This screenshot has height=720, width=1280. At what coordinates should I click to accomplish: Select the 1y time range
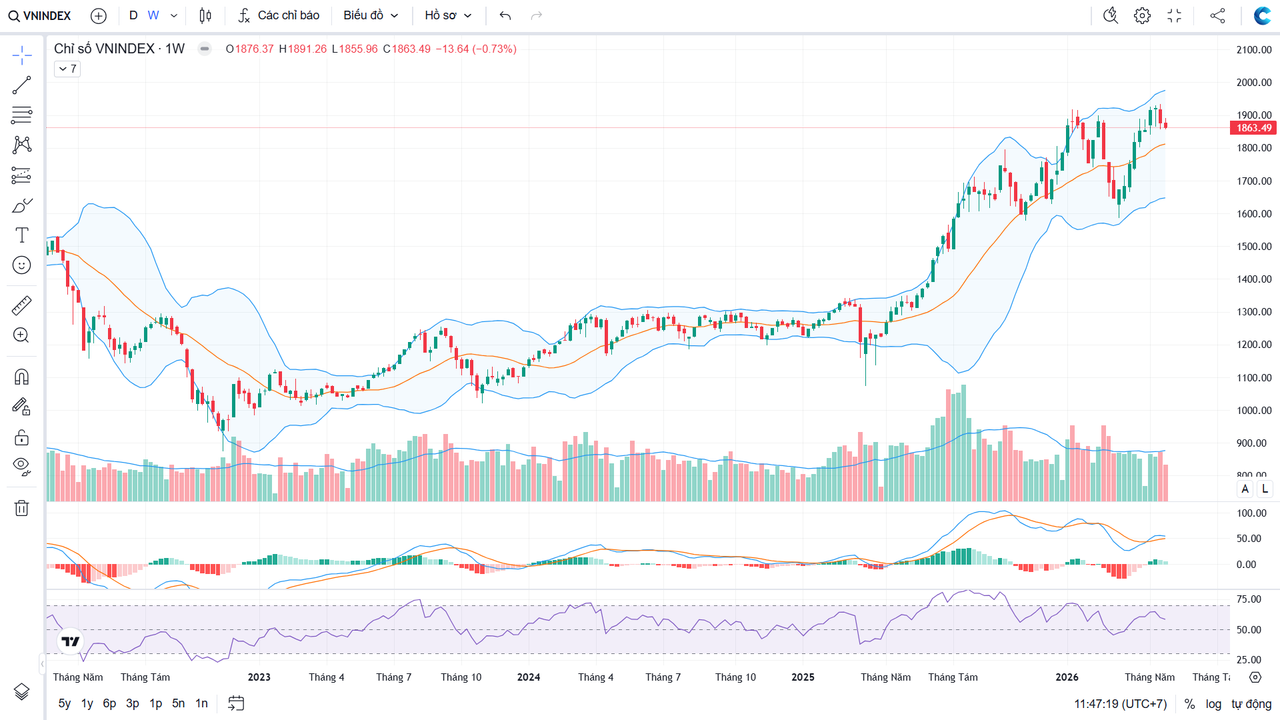coord(87,703)
